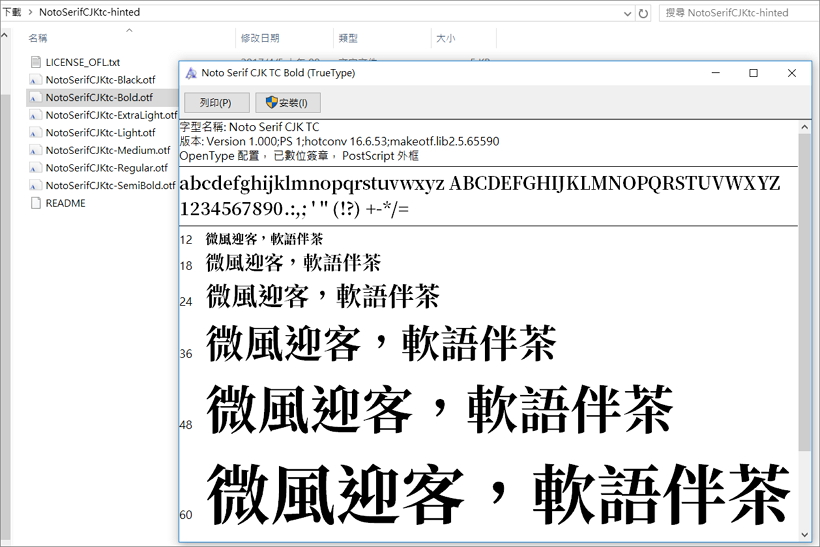
Task: Minimize the Noto Serif font viewer window
Action: click(x=716, y=73)
